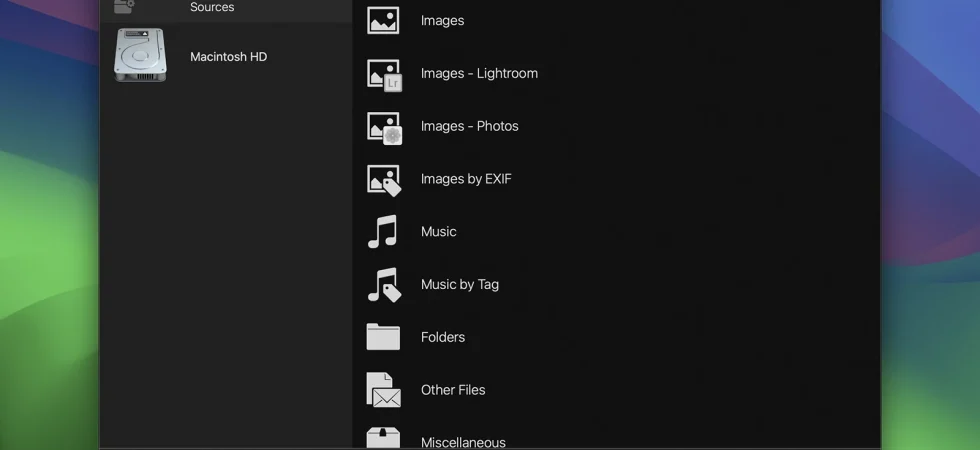The height and width of the screenshot is (450, 980).
Task: Choose the Images text label
Action: pos(442,21)
